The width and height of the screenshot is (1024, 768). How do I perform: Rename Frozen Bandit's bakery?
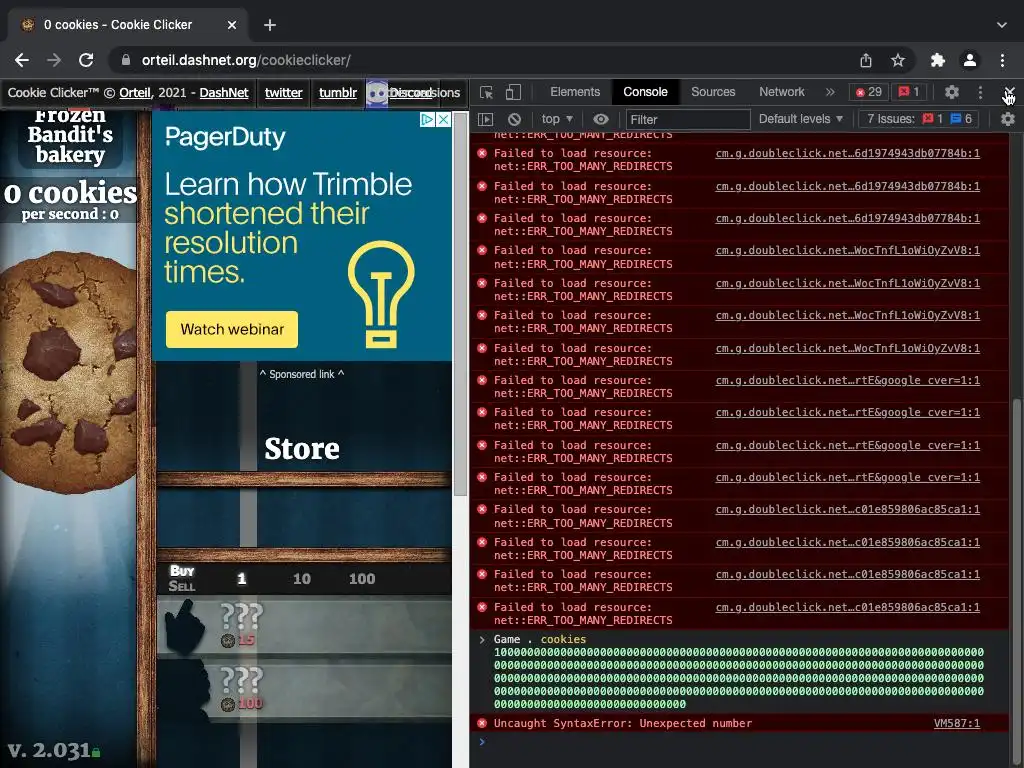click(x=70, y=135)
